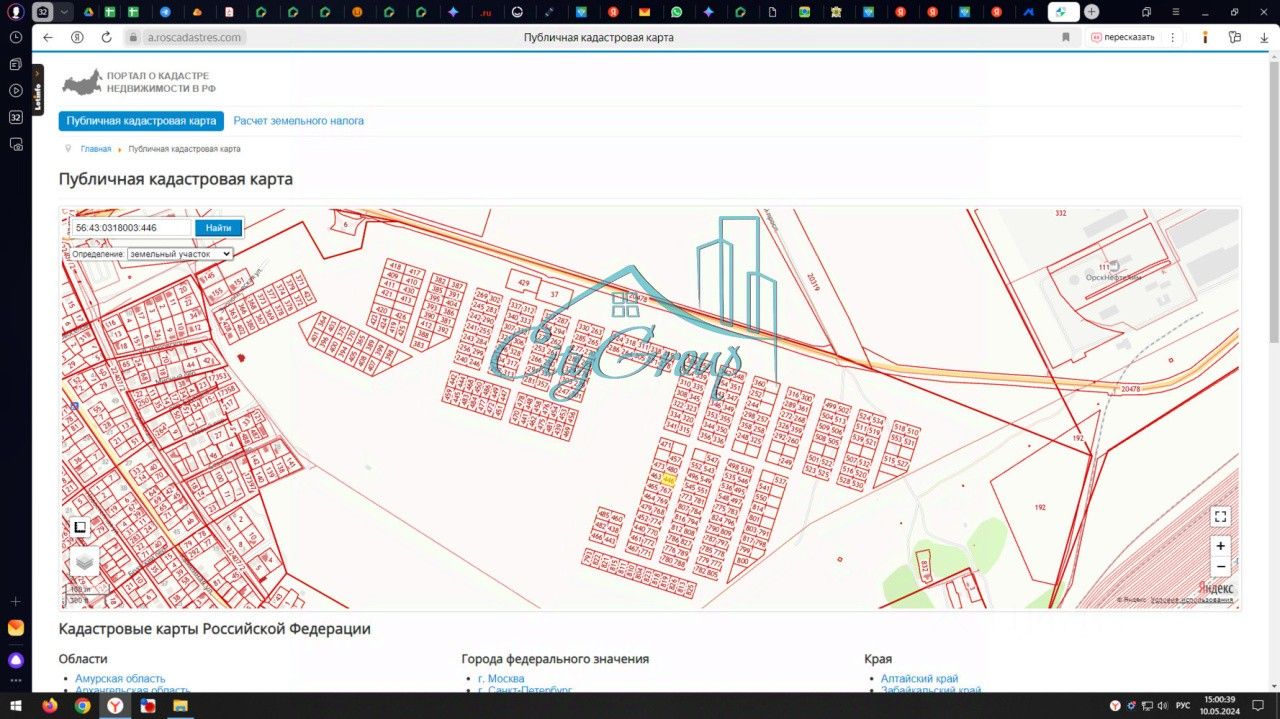Bookmark this page with the address bar icon
Image resolution: width=1280 pixels, height=719 pixels.
pyautogui.click(x=1066, y=37)
